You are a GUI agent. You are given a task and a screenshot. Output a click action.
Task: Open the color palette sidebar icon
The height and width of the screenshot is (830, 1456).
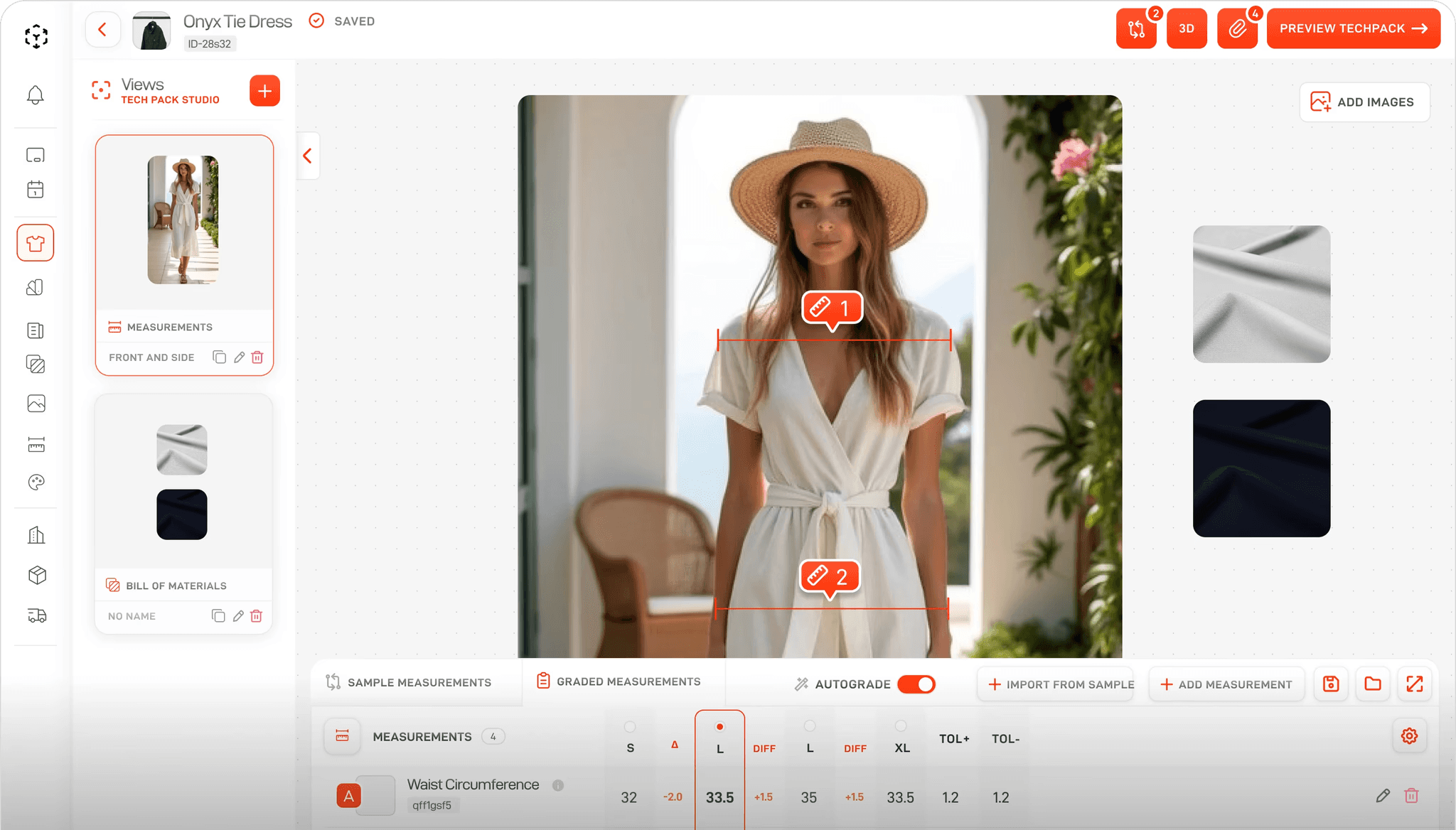tap(36, 483)
